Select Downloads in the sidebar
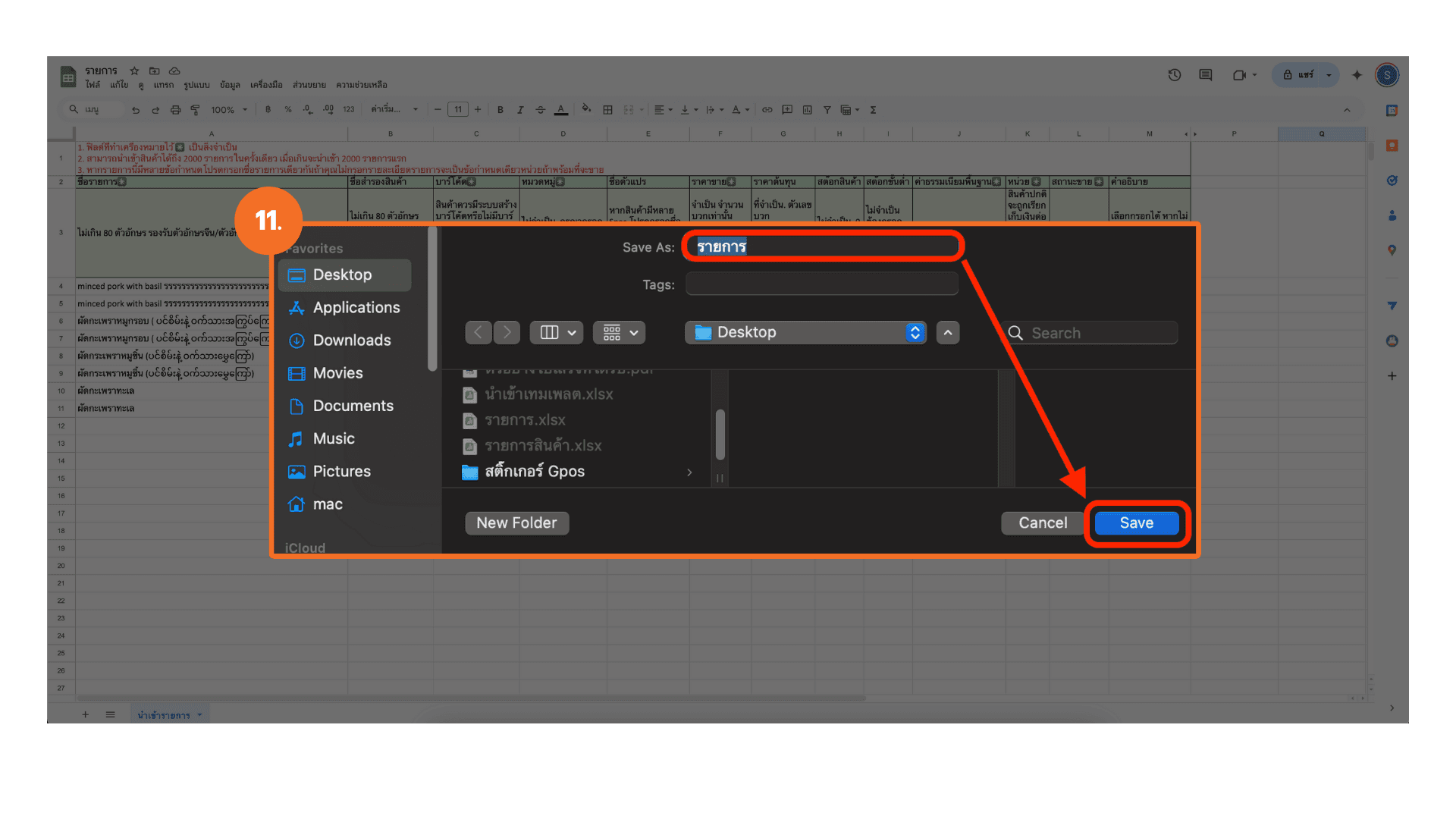 [352, 340]
